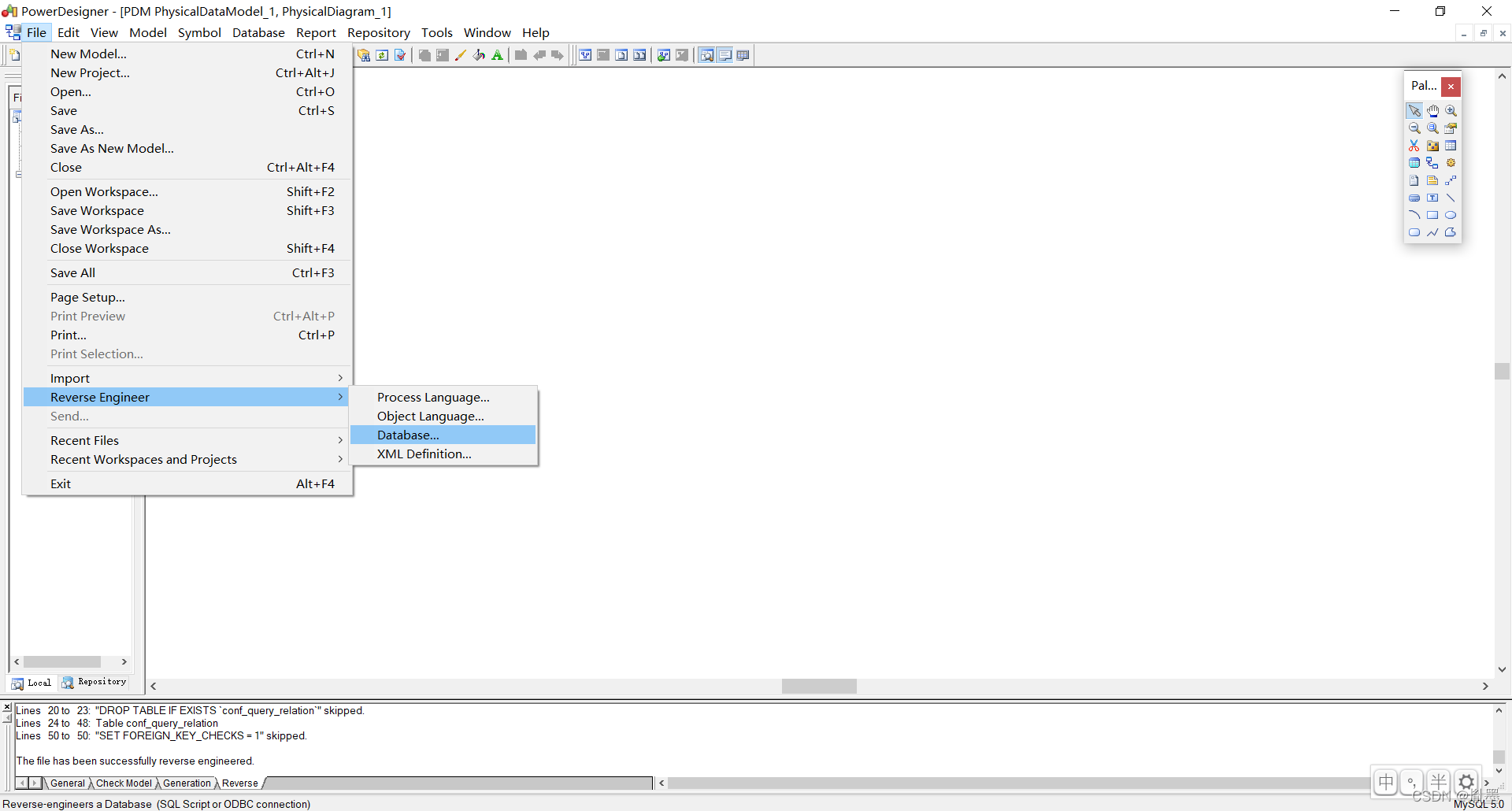Click the diagram horizontal scrollbar thumb

coord(819,687)
